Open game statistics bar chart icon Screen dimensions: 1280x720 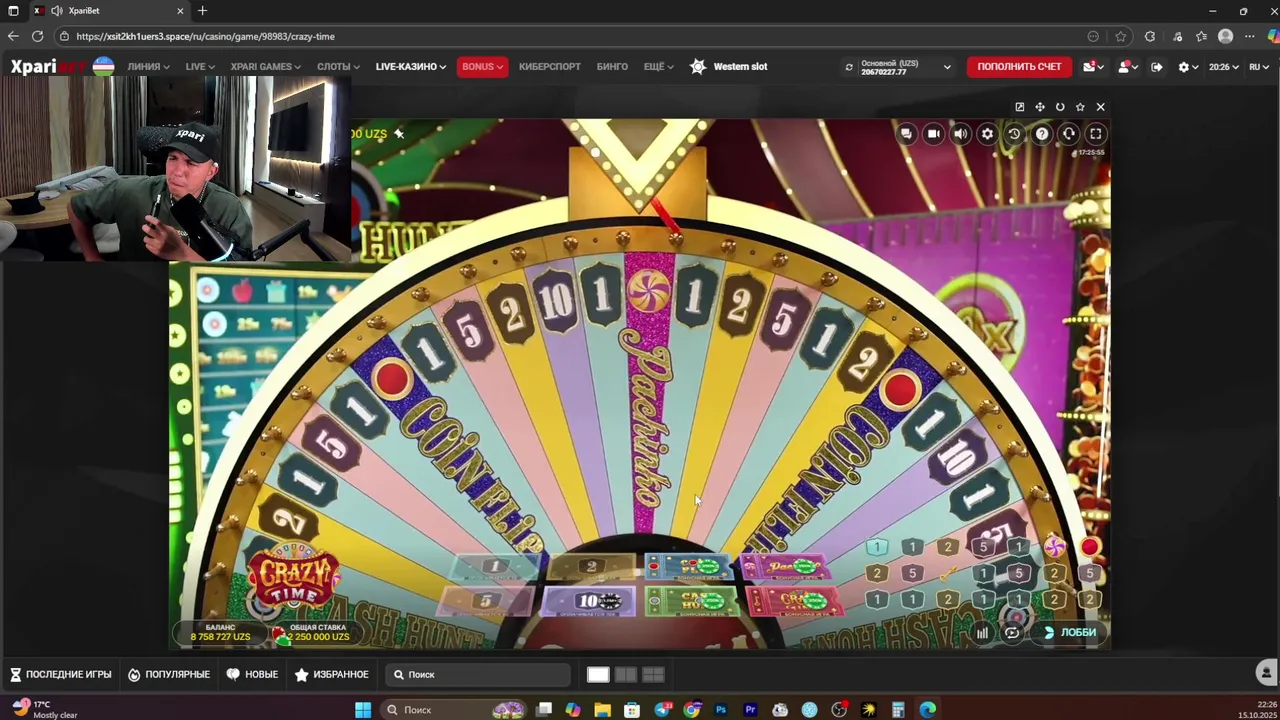tap(982, 632)
